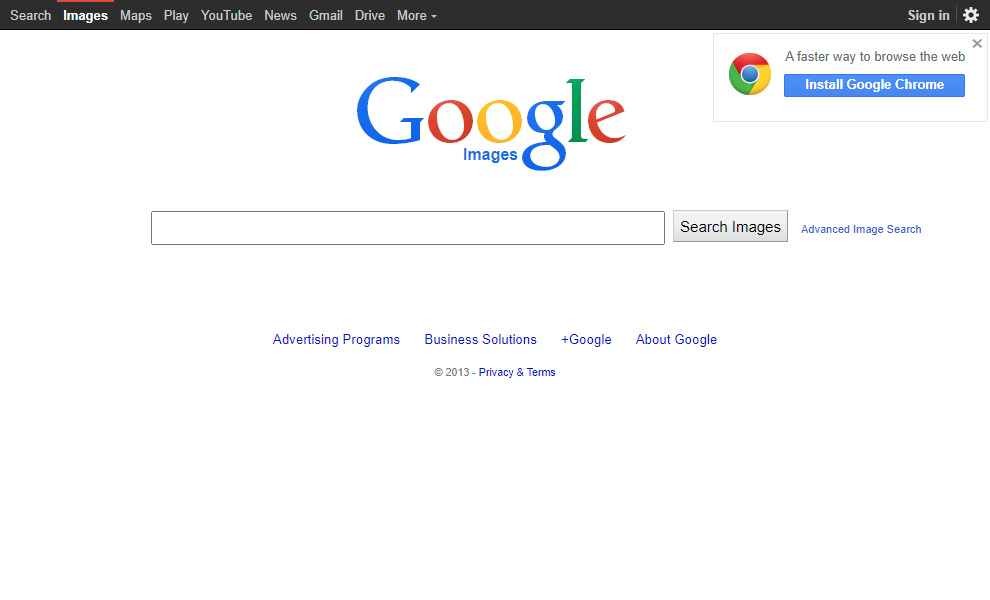Dismiss the Chrome promo with the X

click(977, 44)
